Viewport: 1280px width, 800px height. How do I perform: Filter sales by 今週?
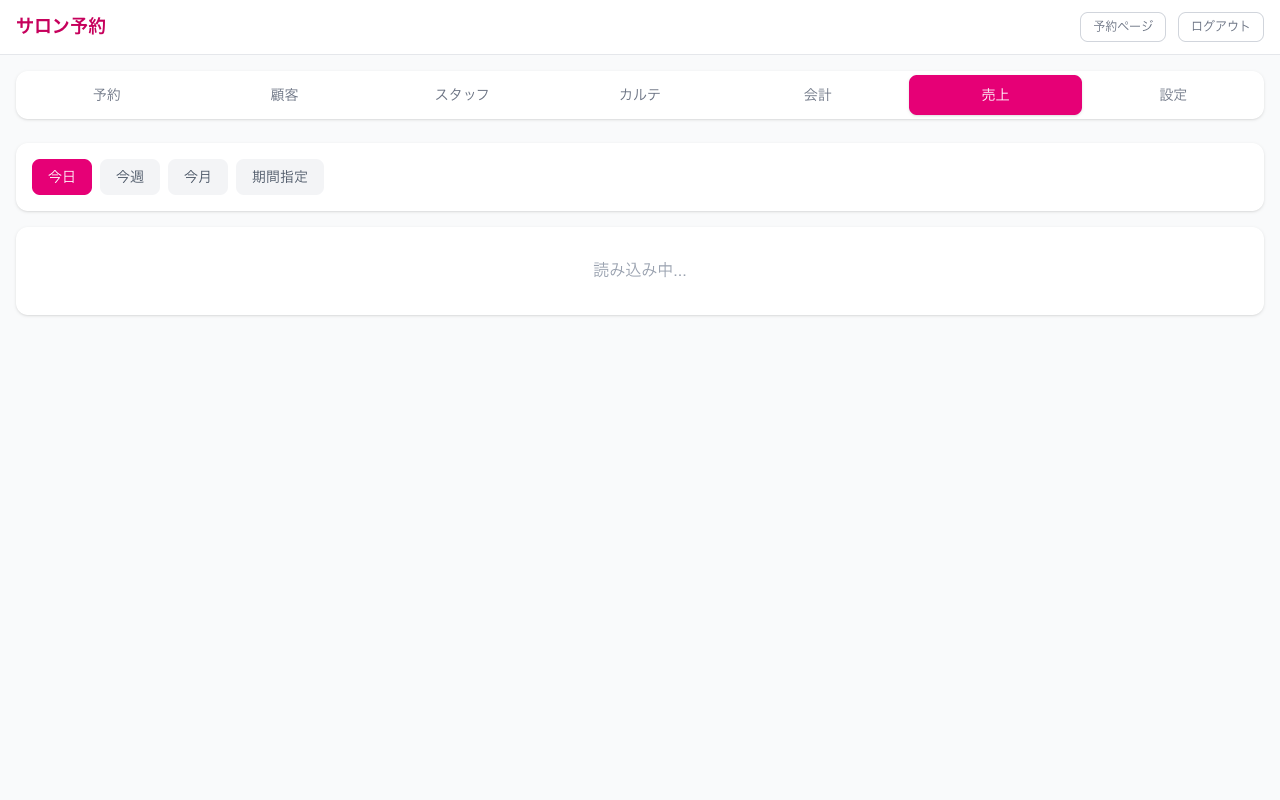130,177
